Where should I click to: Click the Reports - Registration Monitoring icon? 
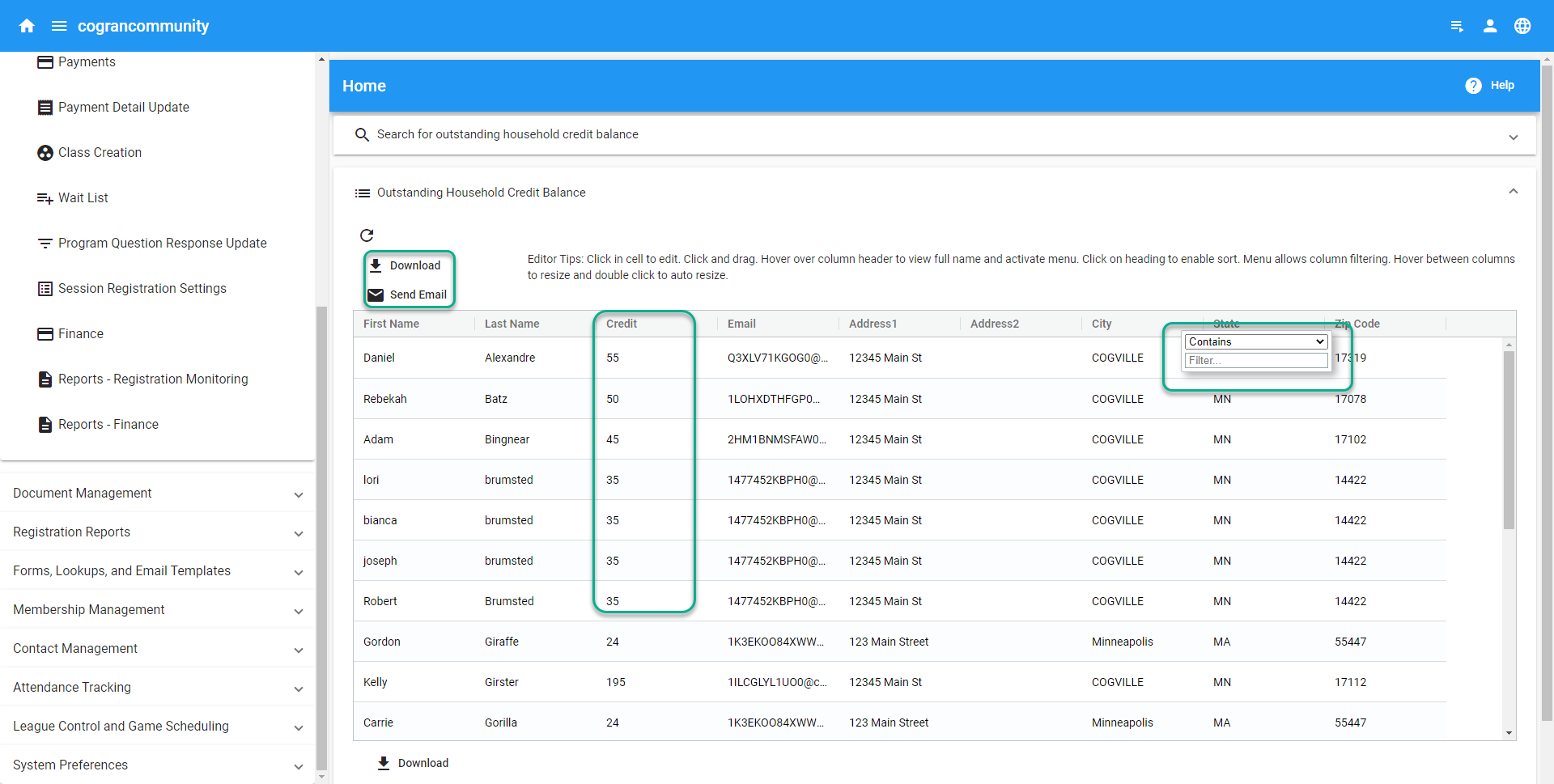pos(45,379)
